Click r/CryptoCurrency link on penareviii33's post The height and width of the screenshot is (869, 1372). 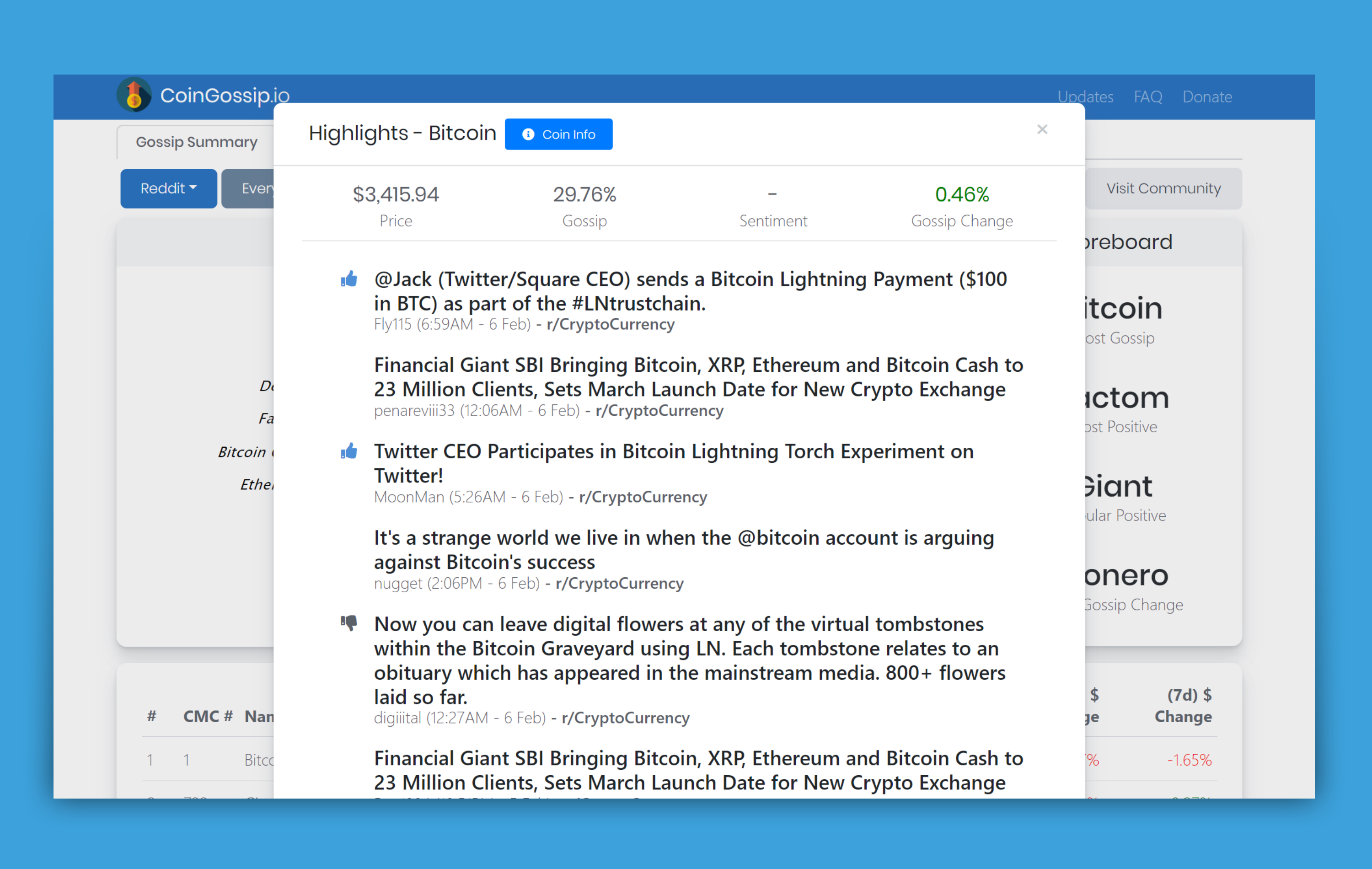coord(659,411)
